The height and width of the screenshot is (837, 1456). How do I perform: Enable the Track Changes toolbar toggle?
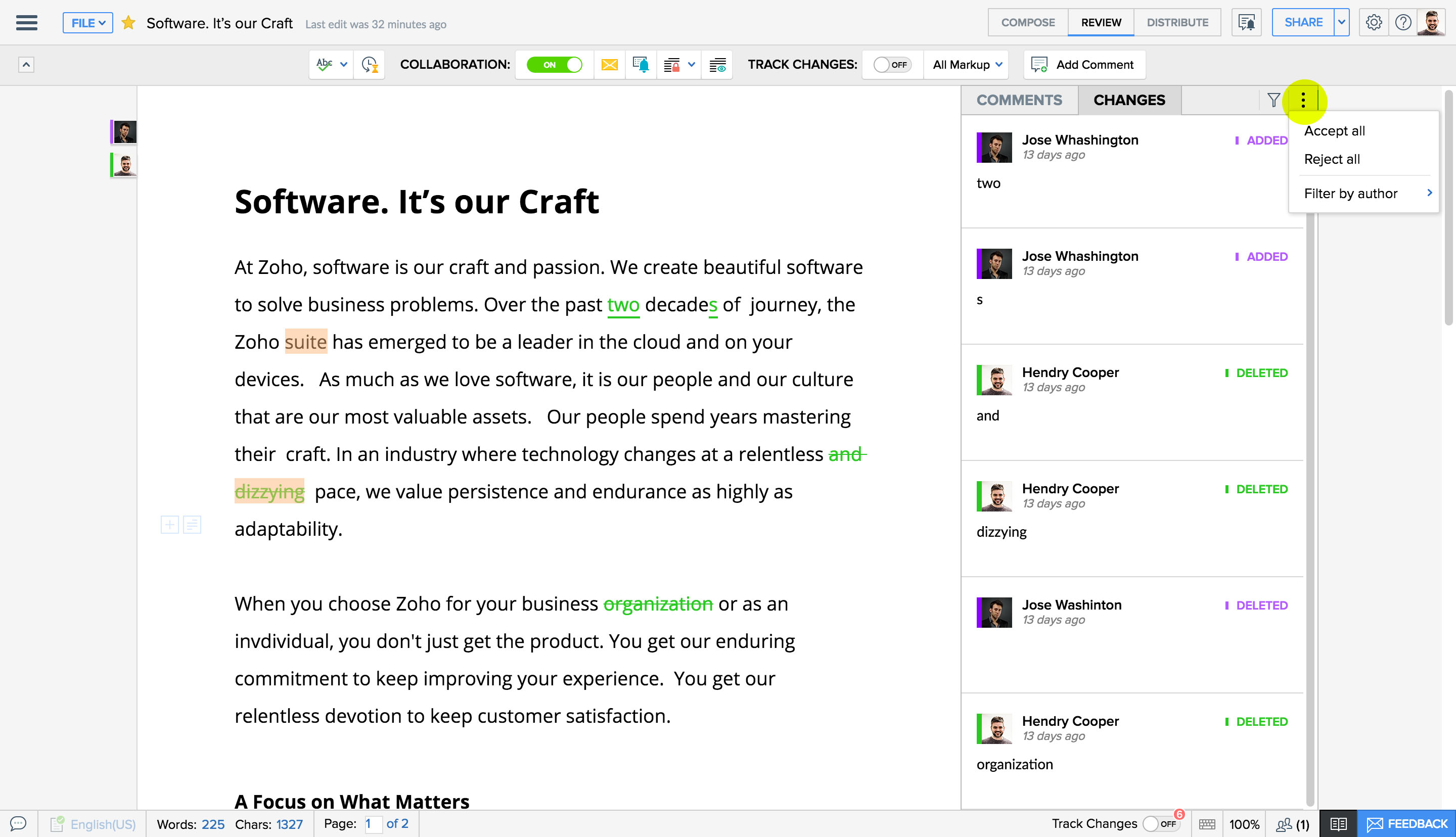click(891, 64)
